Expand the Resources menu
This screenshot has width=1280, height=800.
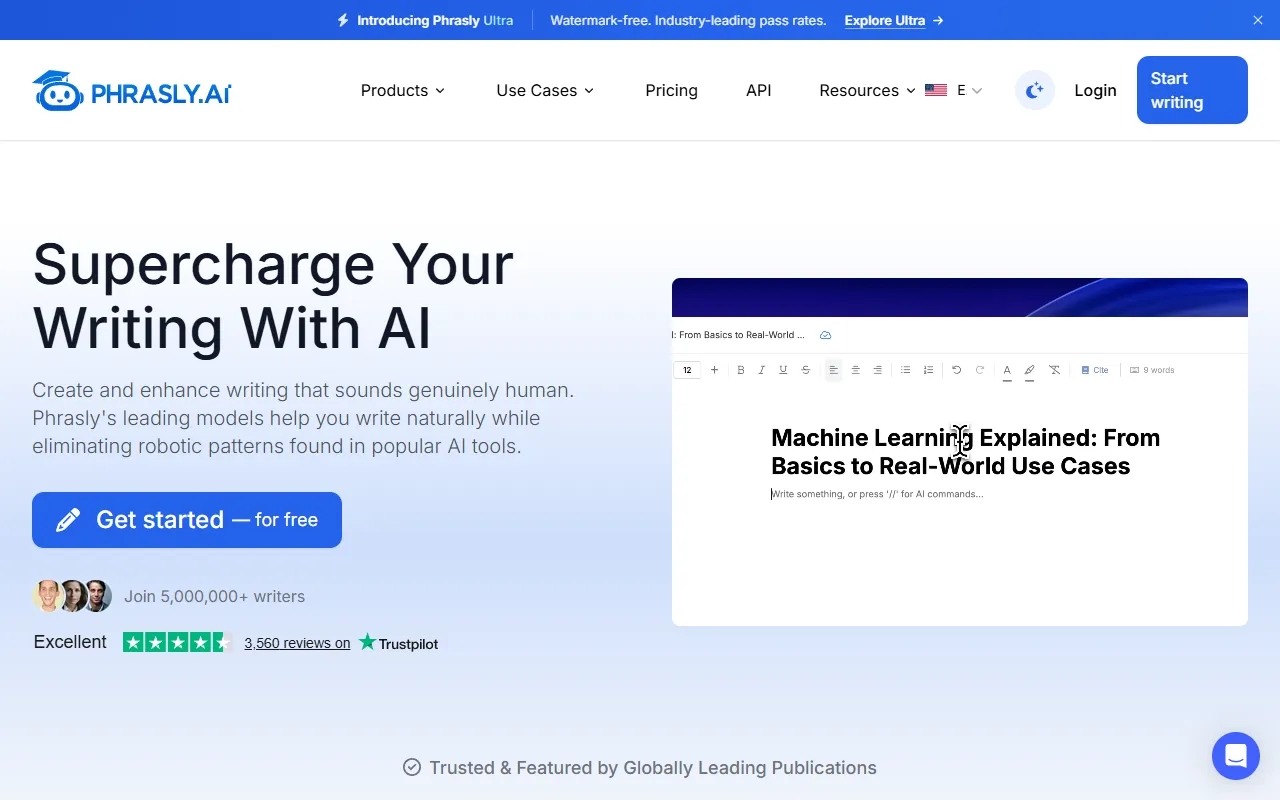(x=868, y=90)
